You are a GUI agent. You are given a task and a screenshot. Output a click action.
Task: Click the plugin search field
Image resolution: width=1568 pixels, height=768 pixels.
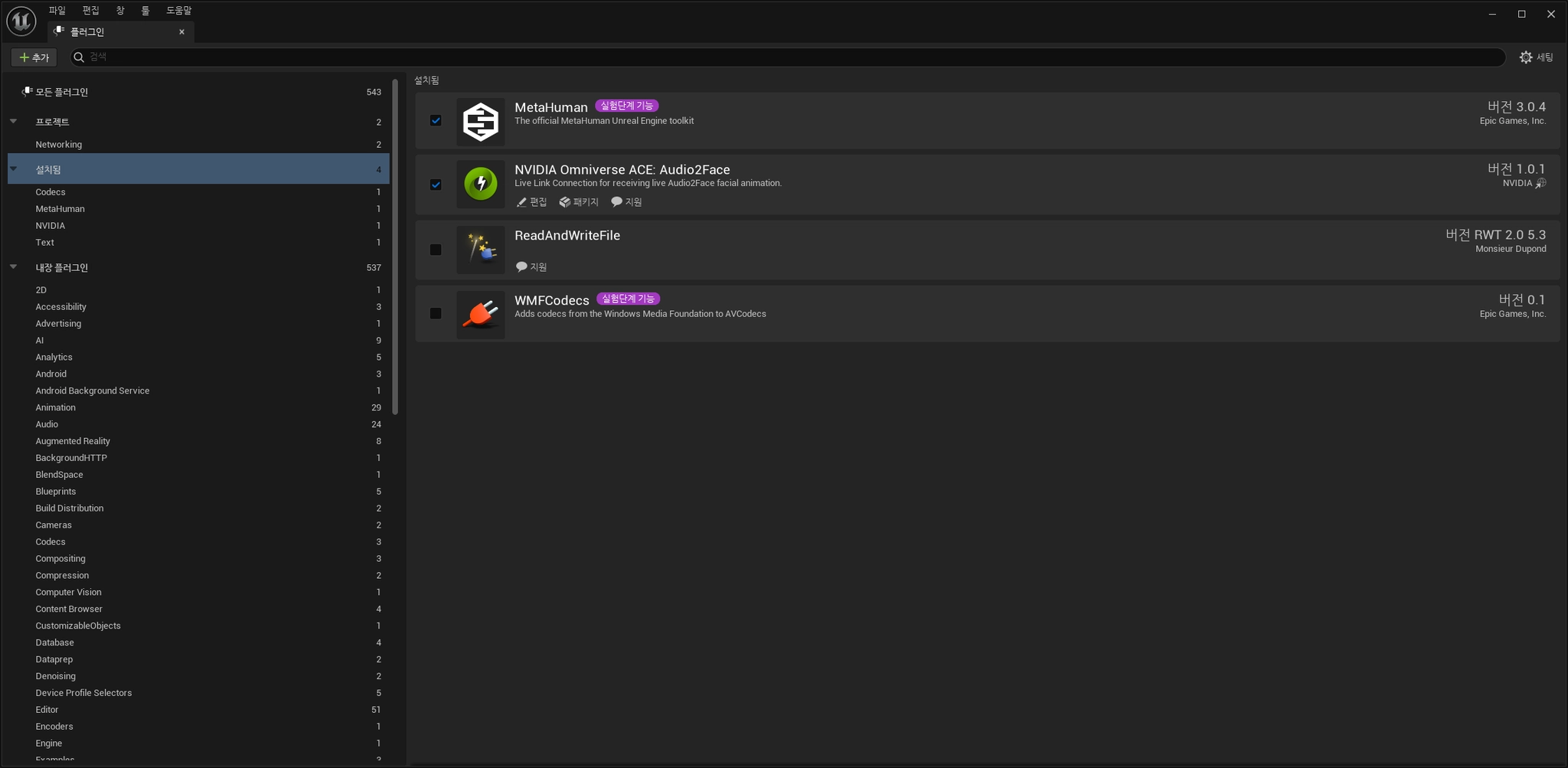788,57
